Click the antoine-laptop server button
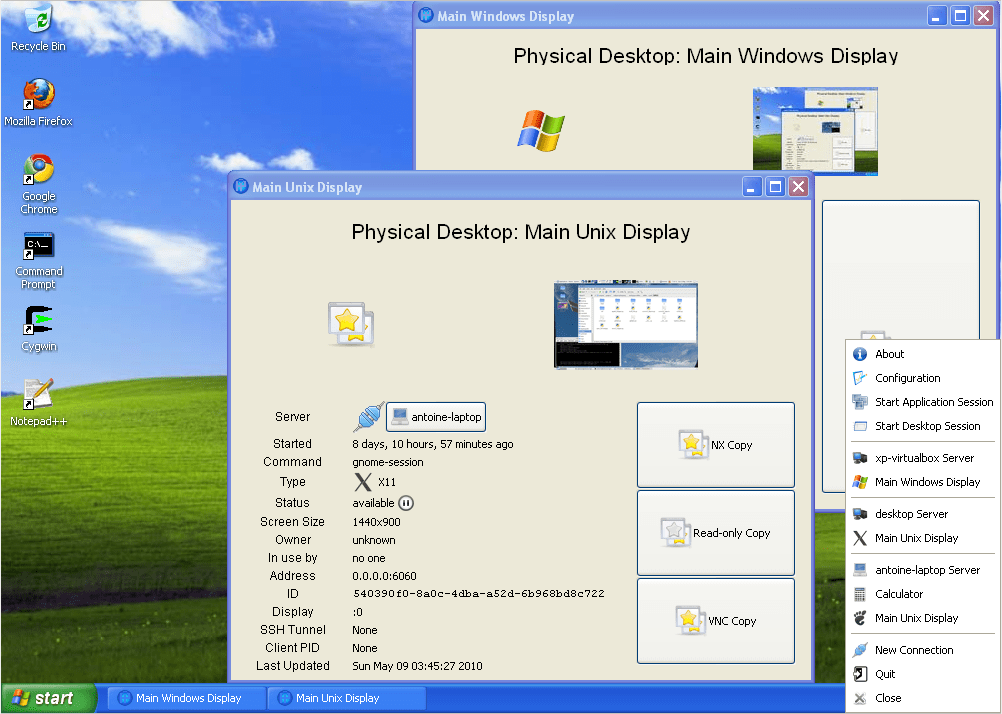1002x714 pixels. point(435,416)
